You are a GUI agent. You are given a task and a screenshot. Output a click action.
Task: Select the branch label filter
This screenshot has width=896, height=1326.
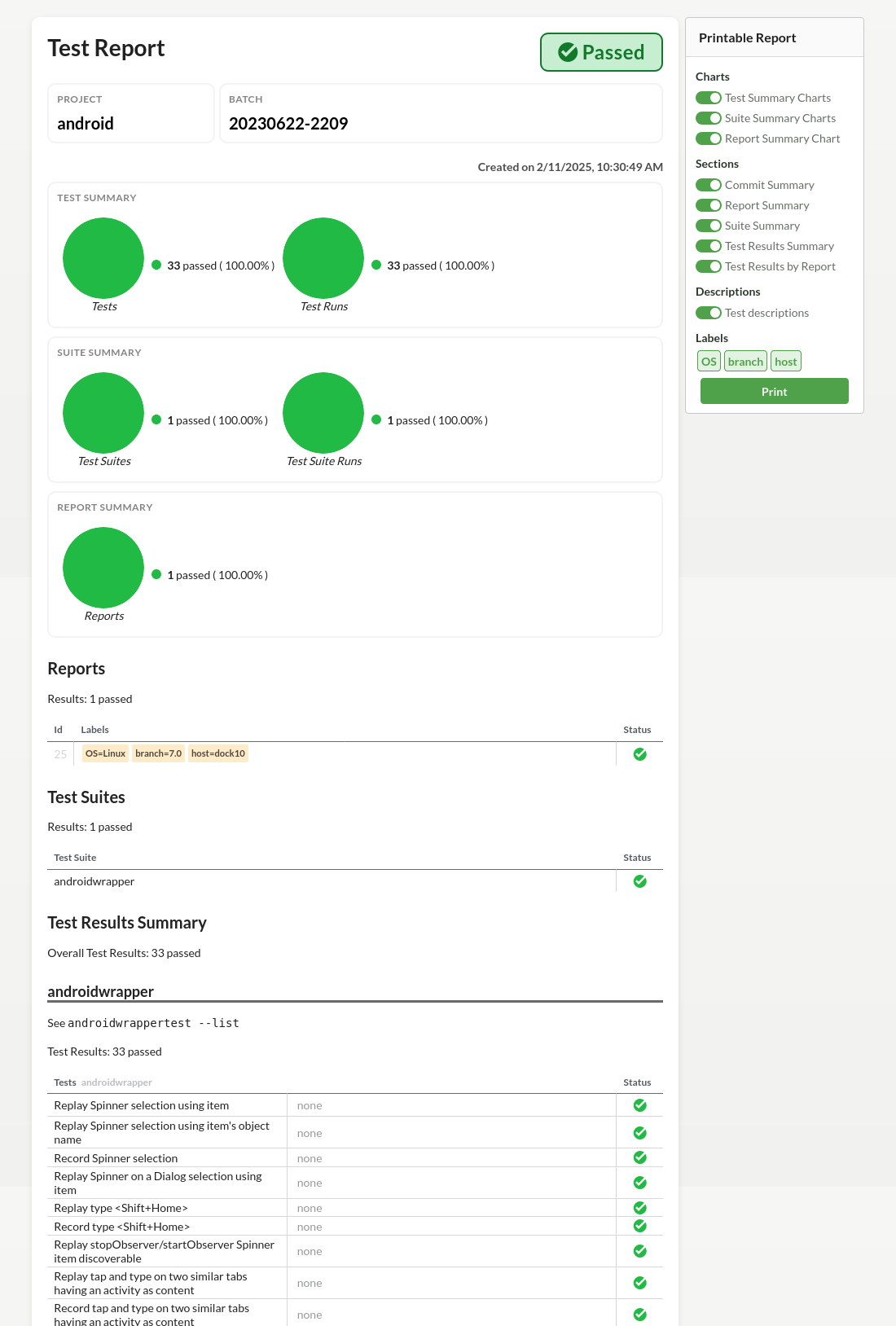[x=745, y=362]
